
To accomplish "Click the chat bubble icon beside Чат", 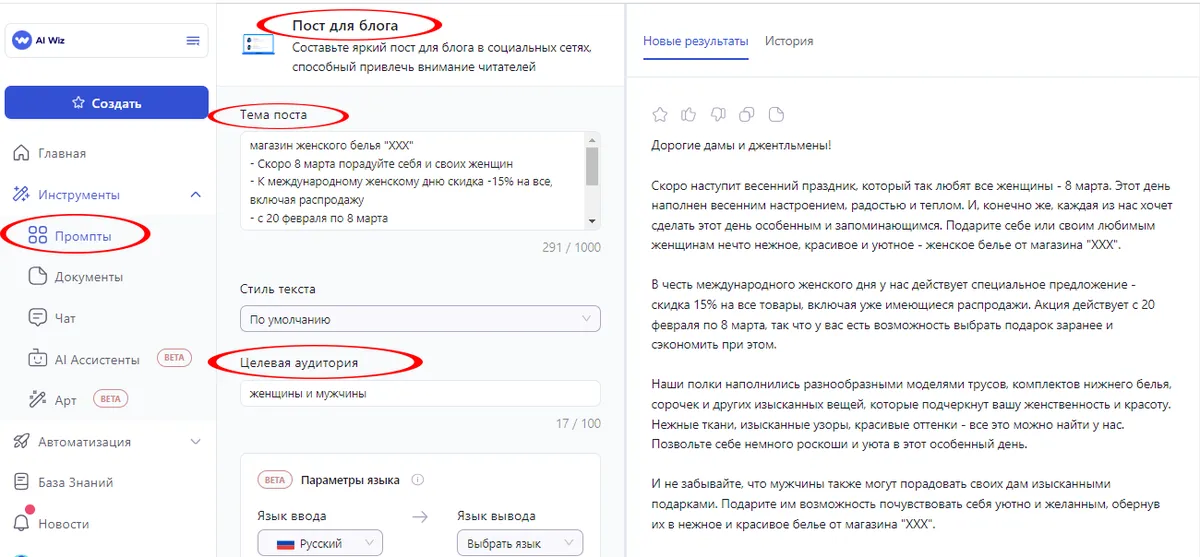I will 37,318.
